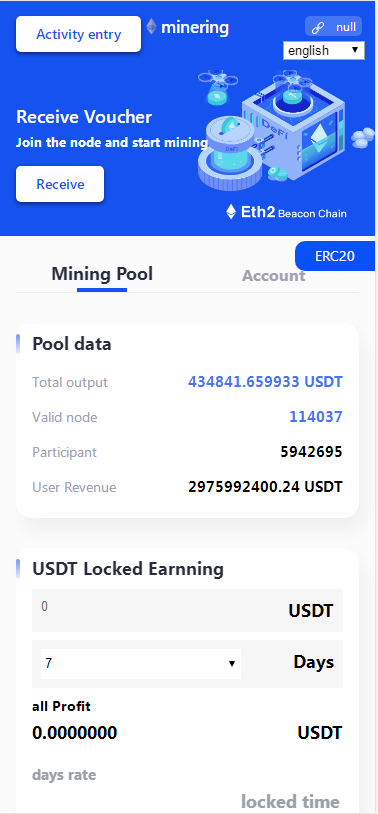The width and height of the screenshot is (378, 814).
Task: Click the DeFi mining machine illustration
Action: (x=286, y=130)
